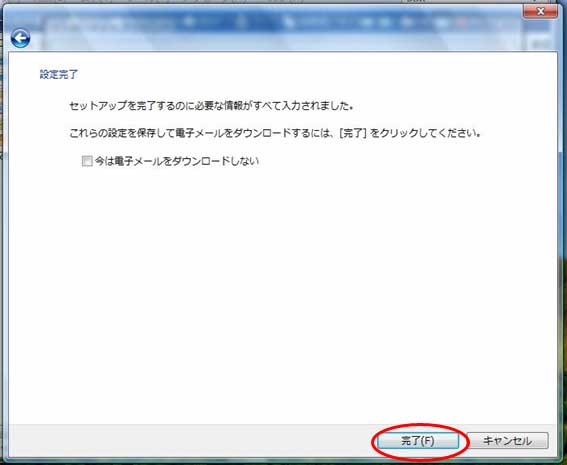
Task: Click the footer gap between 完了(F) and キャンセル
Action: coord(463,441)
